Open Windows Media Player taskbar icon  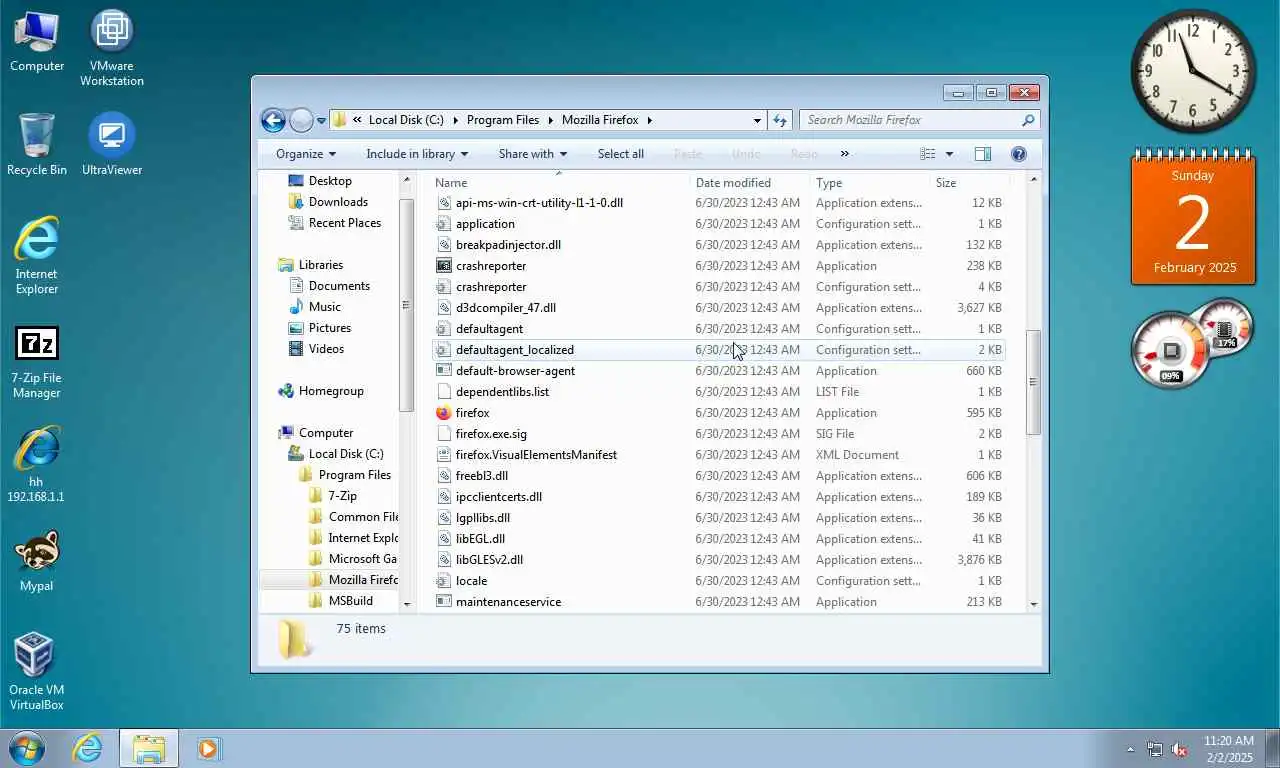point(208,748)
